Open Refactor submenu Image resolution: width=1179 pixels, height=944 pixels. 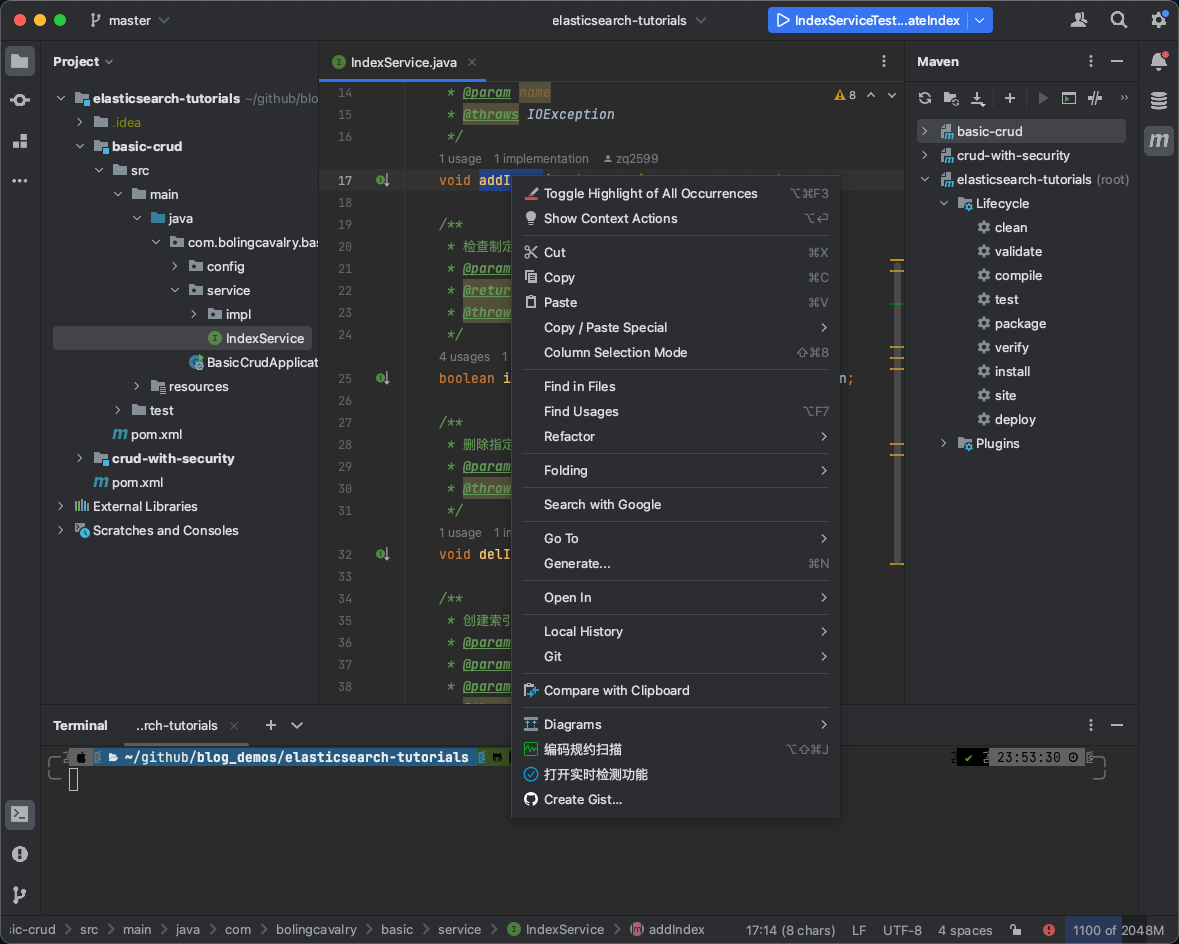point(675,436)
